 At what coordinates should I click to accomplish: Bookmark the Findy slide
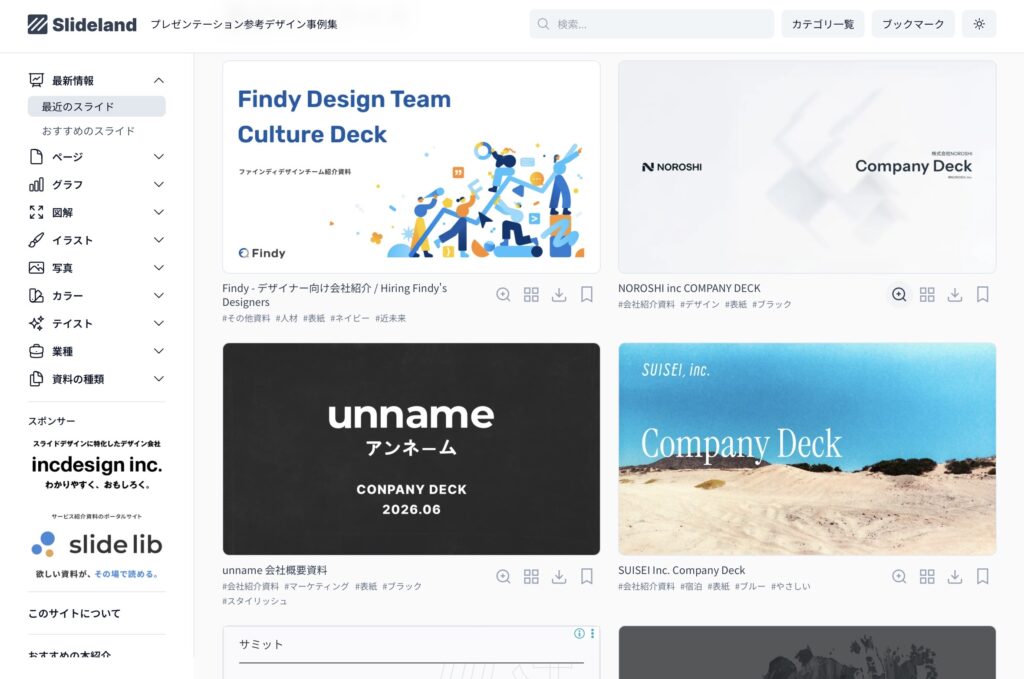tap(587, 294)
